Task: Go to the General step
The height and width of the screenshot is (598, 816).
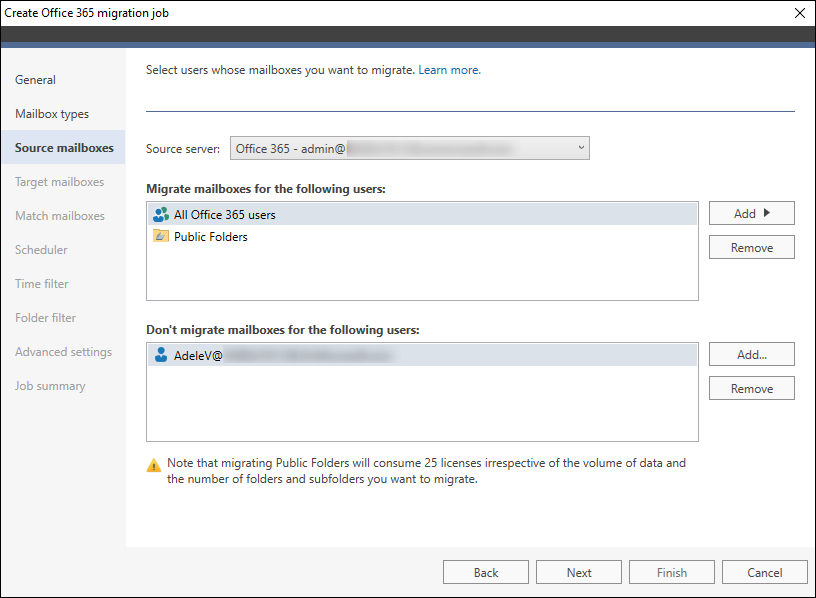Action: point(36,80)
